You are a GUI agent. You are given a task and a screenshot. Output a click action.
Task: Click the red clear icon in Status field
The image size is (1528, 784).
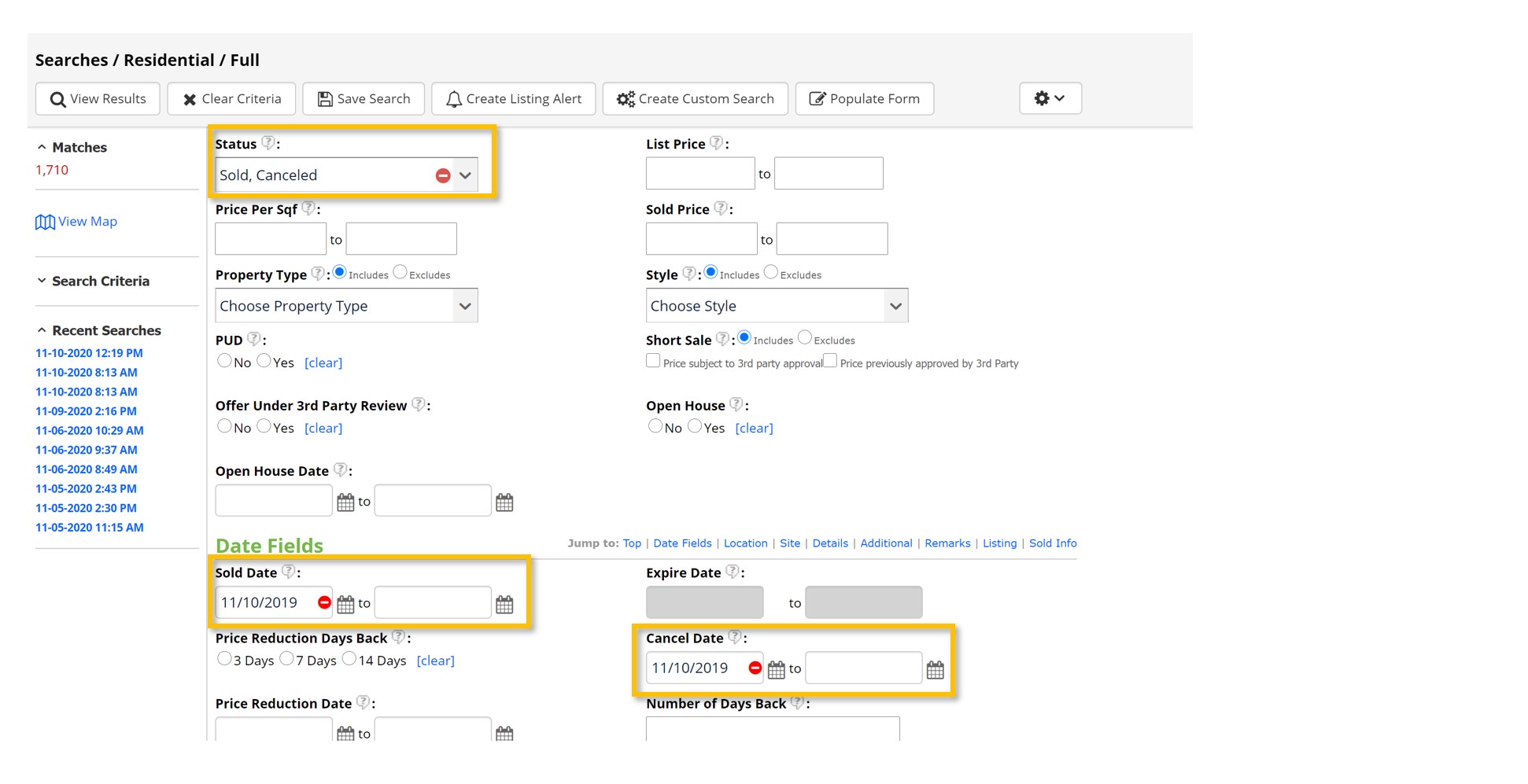(x=443, y=175)
